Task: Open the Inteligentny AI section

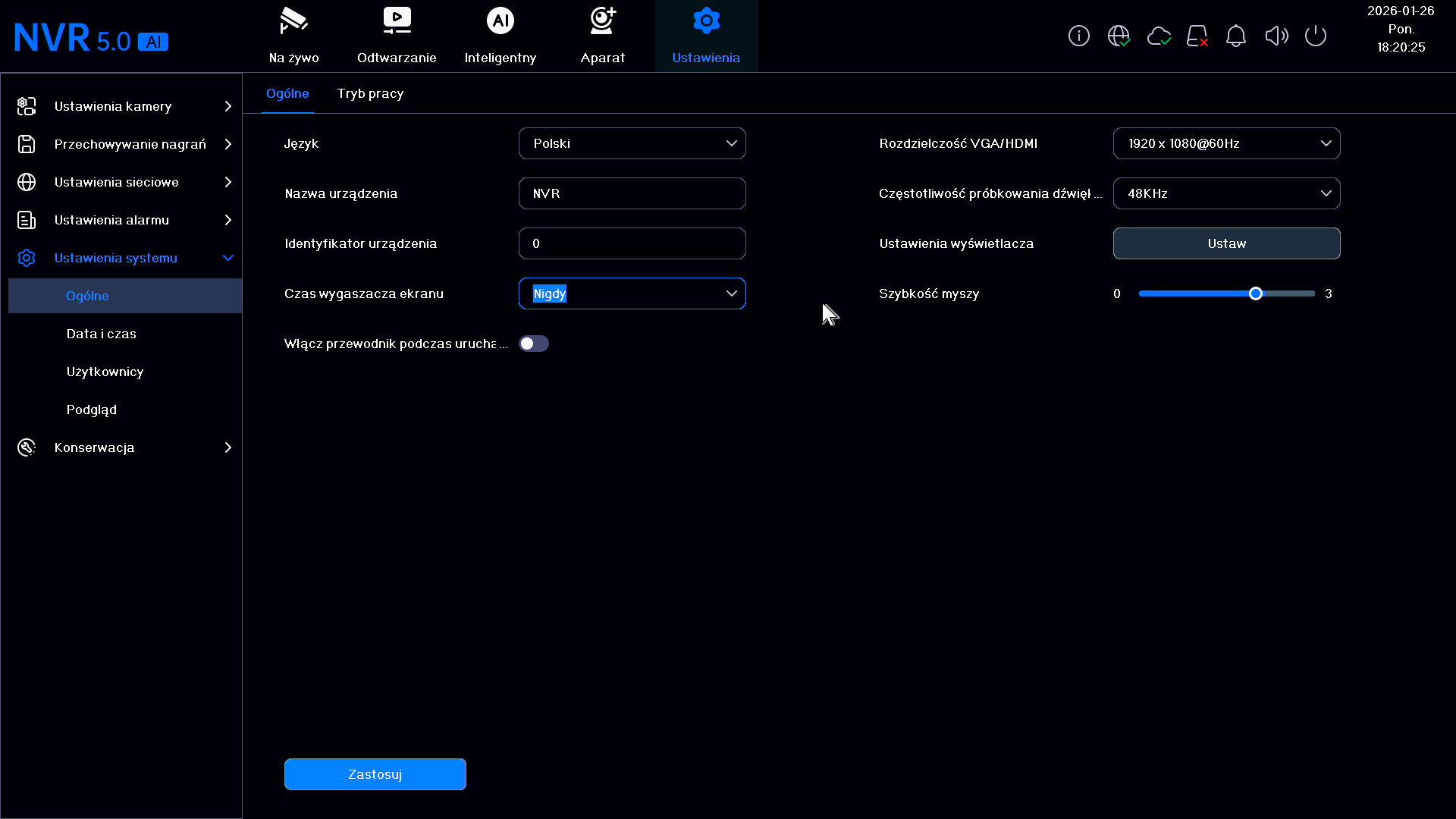Action: [500, 36]
